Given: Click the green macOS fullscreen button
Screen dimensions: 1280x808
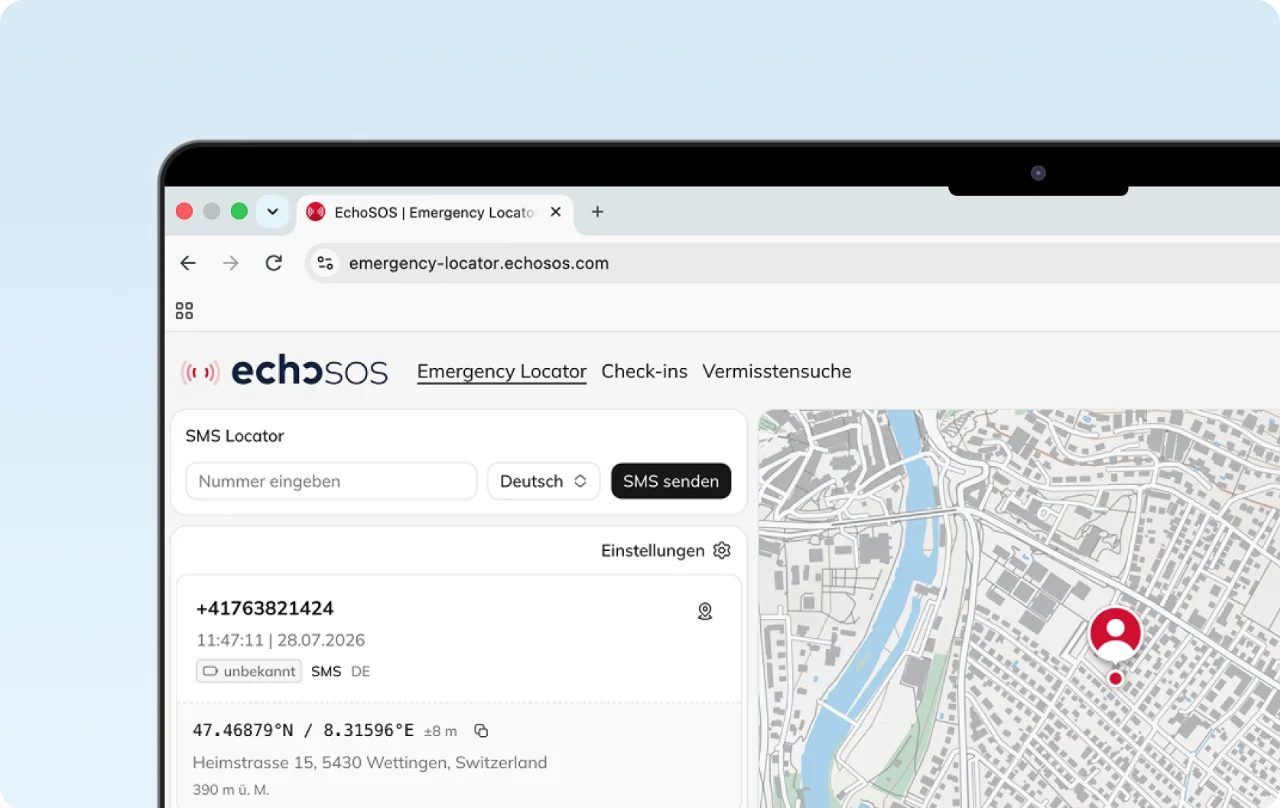Looking at the screenshot, I should pyautogui.click(x=239, y=211).
